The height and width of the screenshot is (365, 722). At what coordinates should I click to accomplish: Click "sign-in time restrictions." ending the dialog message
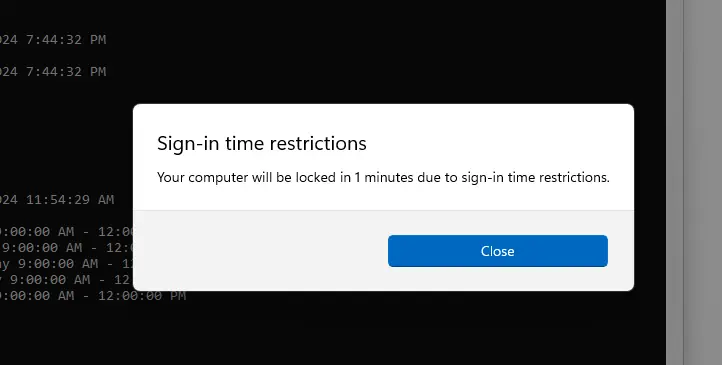click(536, 177)
